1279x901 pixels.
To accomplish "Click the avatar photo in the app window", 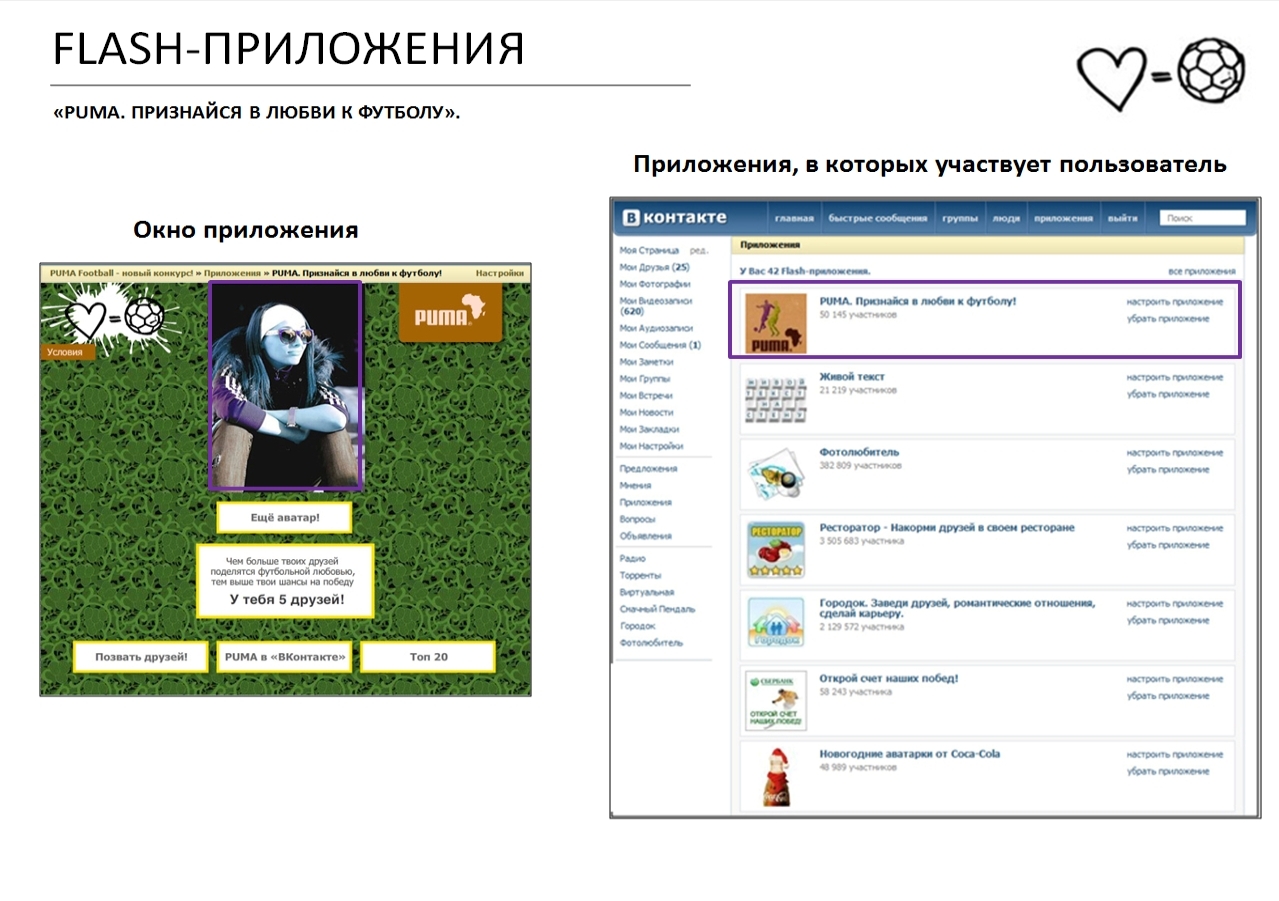I will [x=285, y=385].
